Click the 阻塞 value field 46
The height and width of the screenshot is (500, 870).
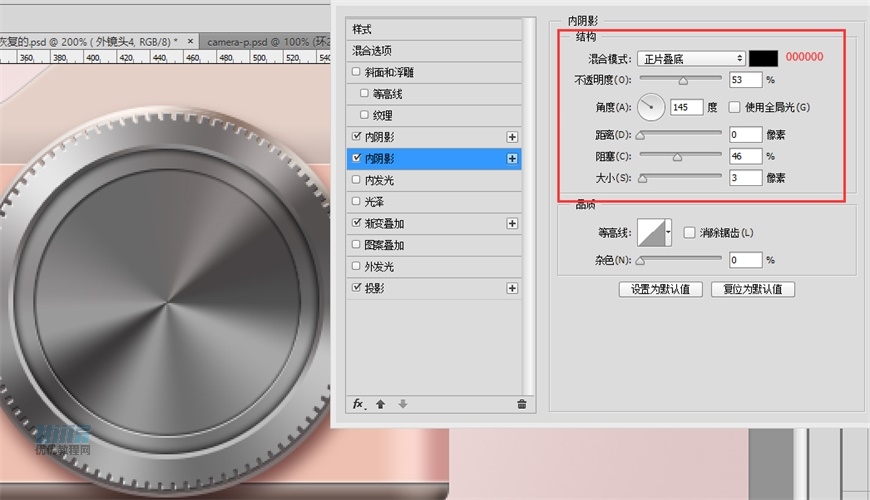(x=745, y=156)
